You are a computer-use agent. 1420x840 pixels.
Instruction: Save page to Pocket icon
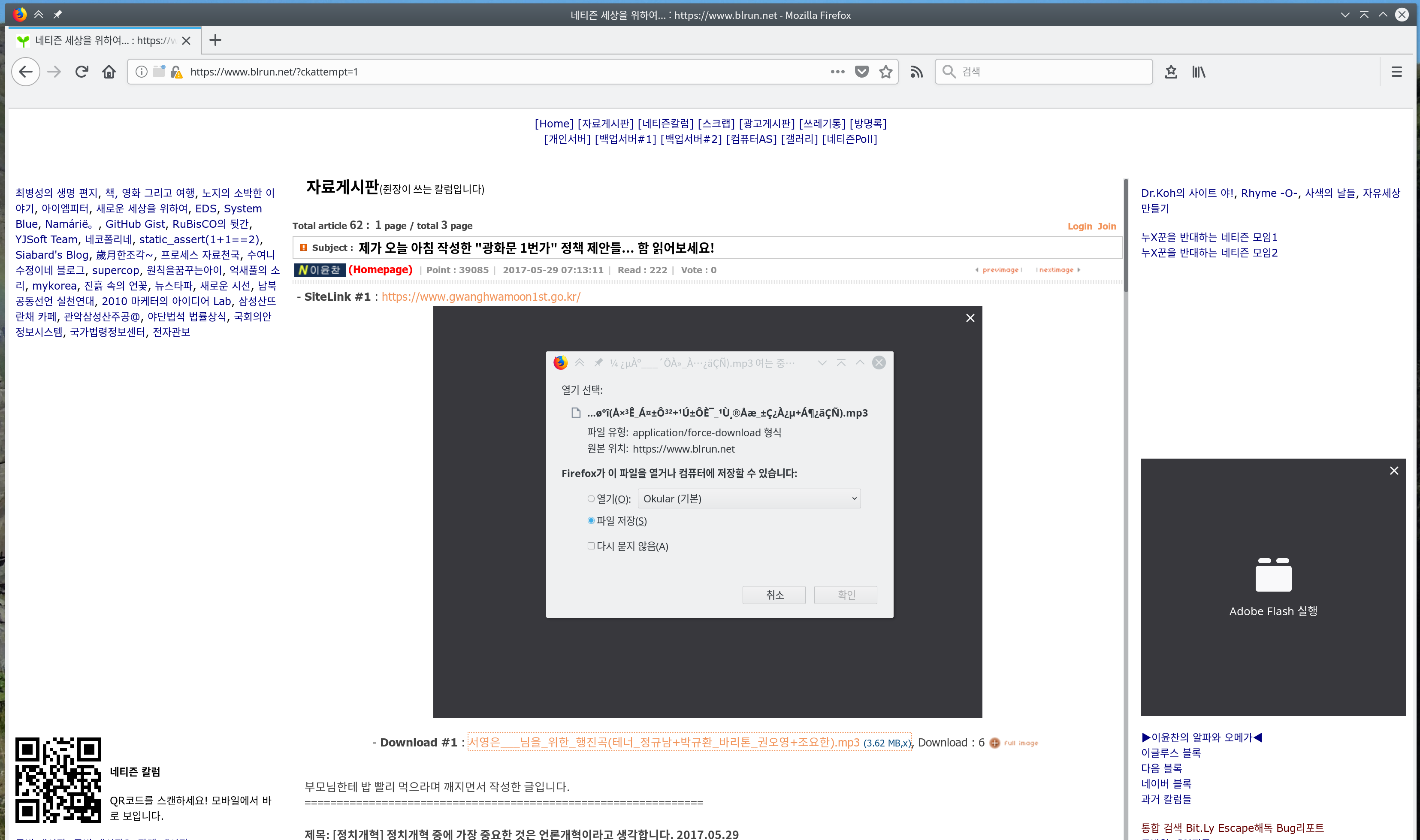coord(861,72)
